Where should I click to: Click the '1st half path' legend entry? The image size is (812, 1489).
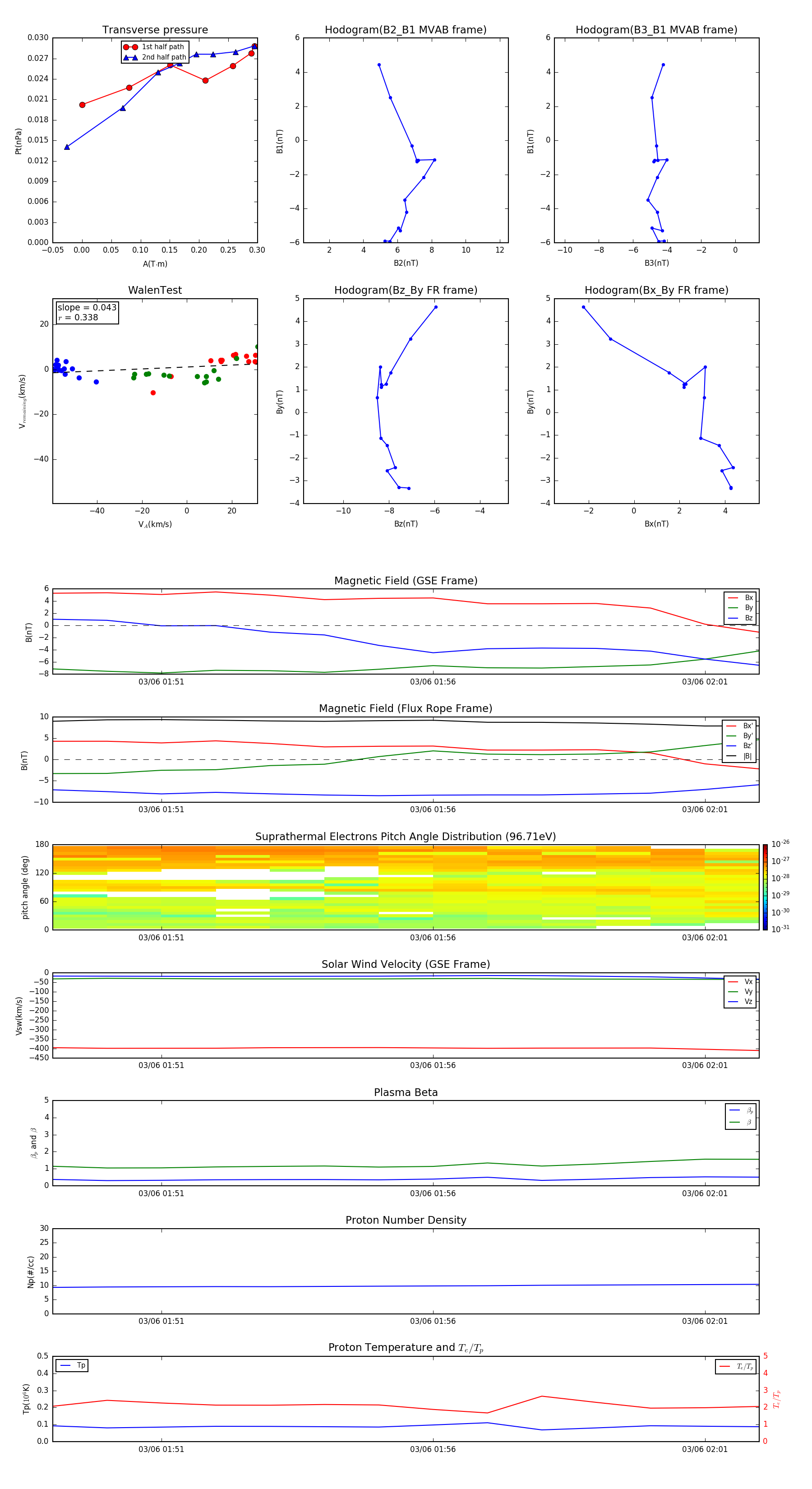(x=154, y=47)
